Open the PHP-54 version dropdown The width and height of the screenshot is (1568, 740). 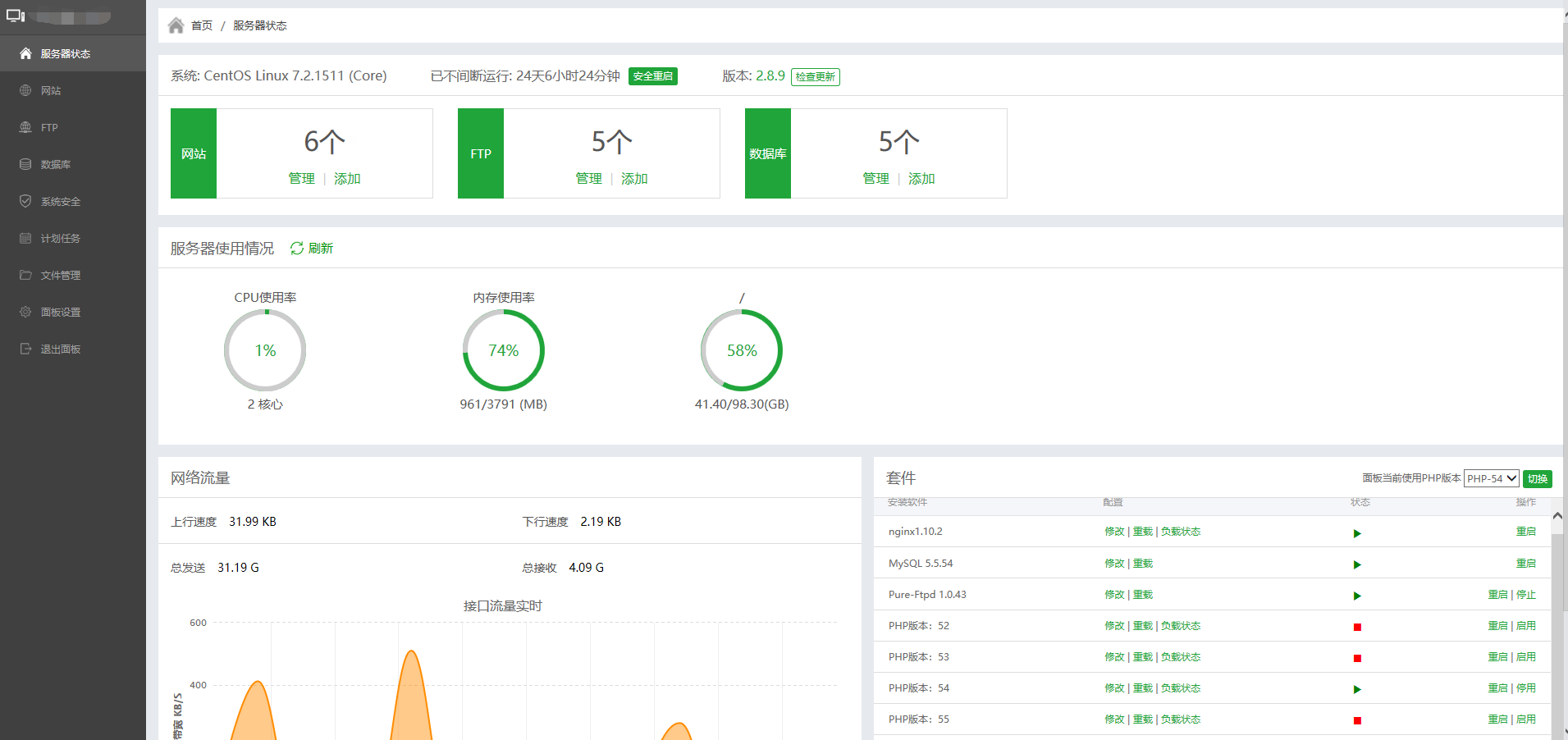(1491, 478)
